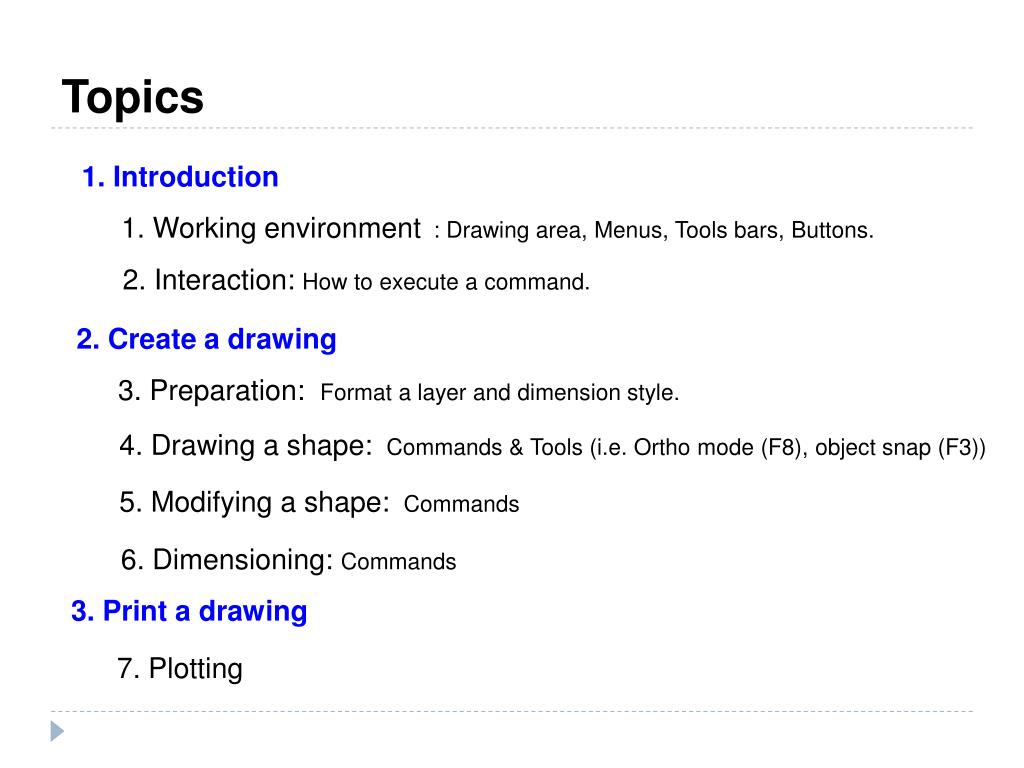Click the triangle arrow icon at bottom left
Viewport: 1024px width, 768px height.
point(57,731)
